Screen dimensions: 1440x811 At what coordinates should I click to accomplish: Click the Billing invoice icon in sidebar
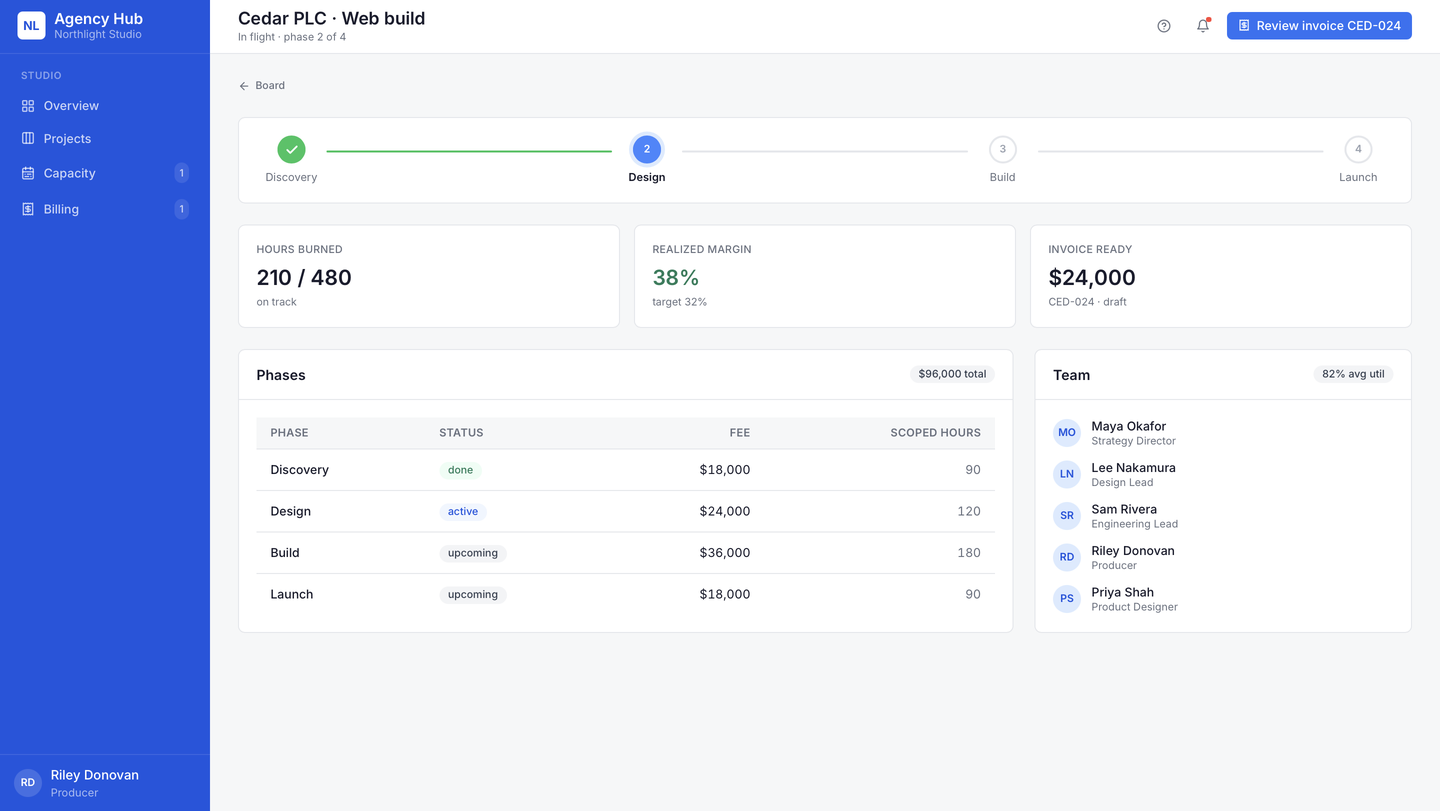pos(28,209)
